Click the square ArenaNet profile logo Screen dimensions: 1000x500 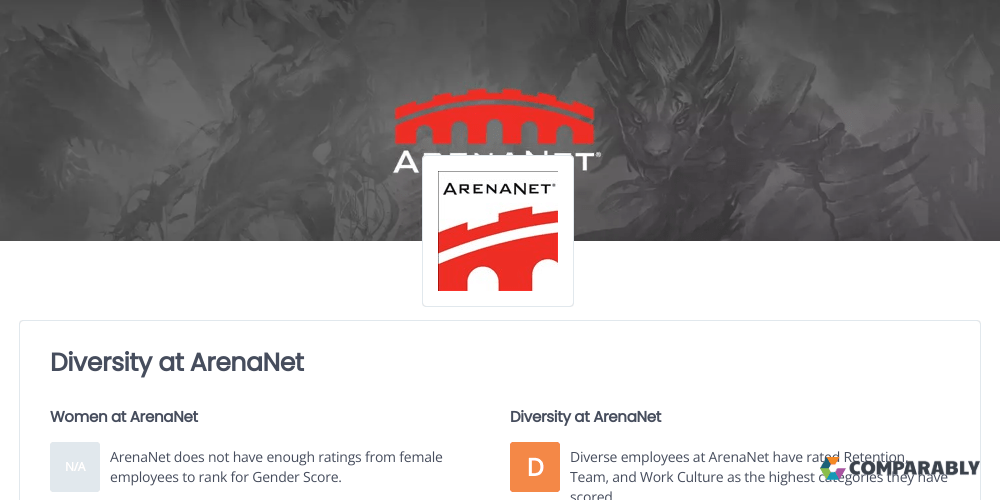coord(497,231)
